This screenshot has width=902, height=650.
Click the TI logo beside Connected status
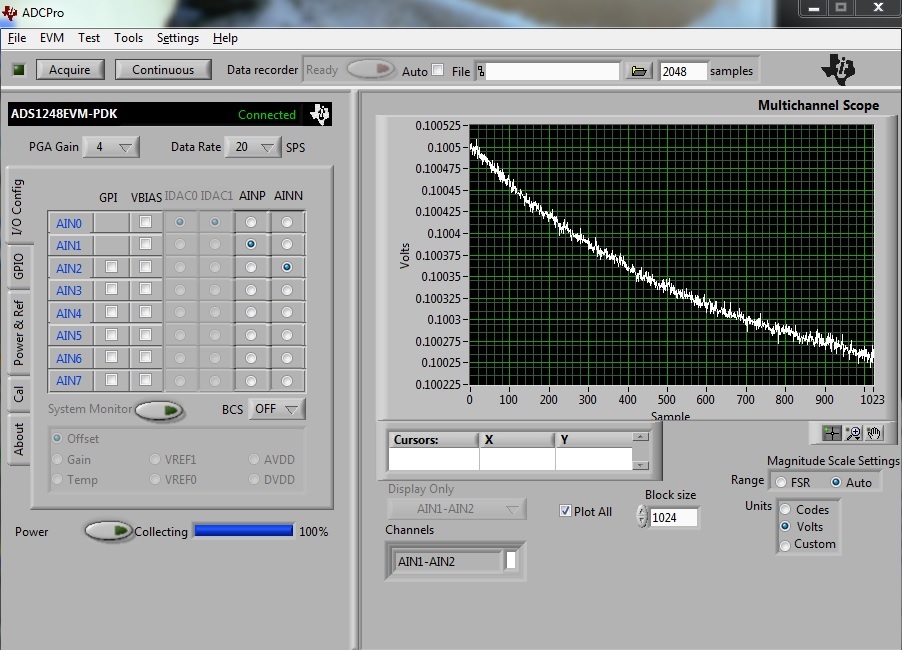[x=319, y=114]
